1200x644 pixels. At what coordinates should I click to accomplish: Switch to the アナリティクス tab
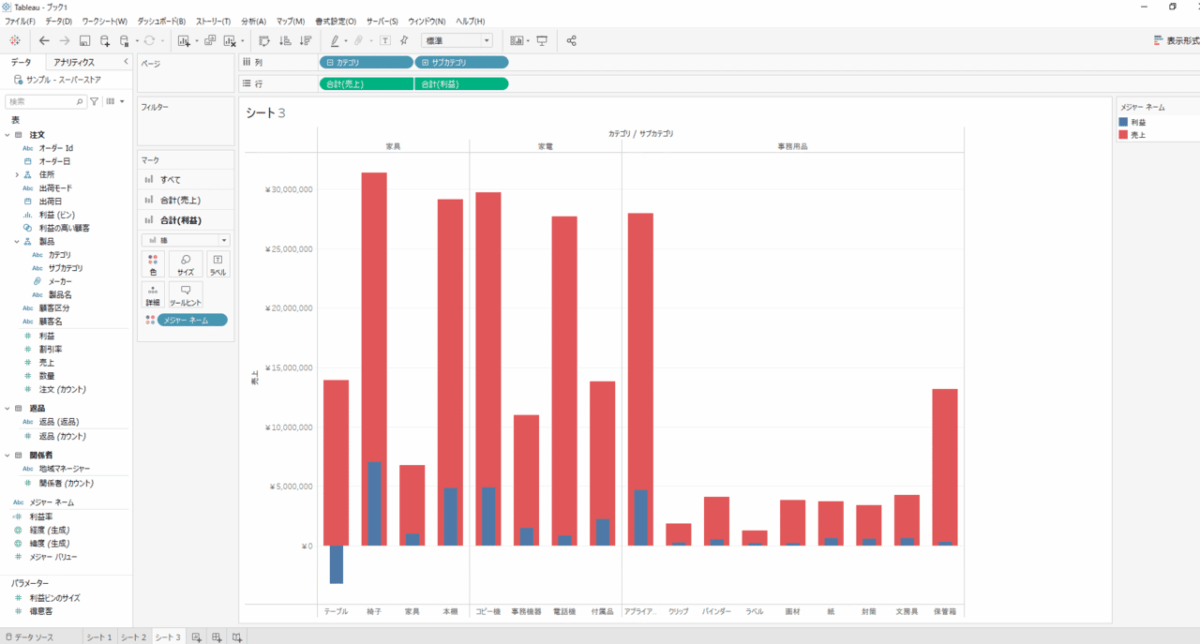click(x=74, y=62)
